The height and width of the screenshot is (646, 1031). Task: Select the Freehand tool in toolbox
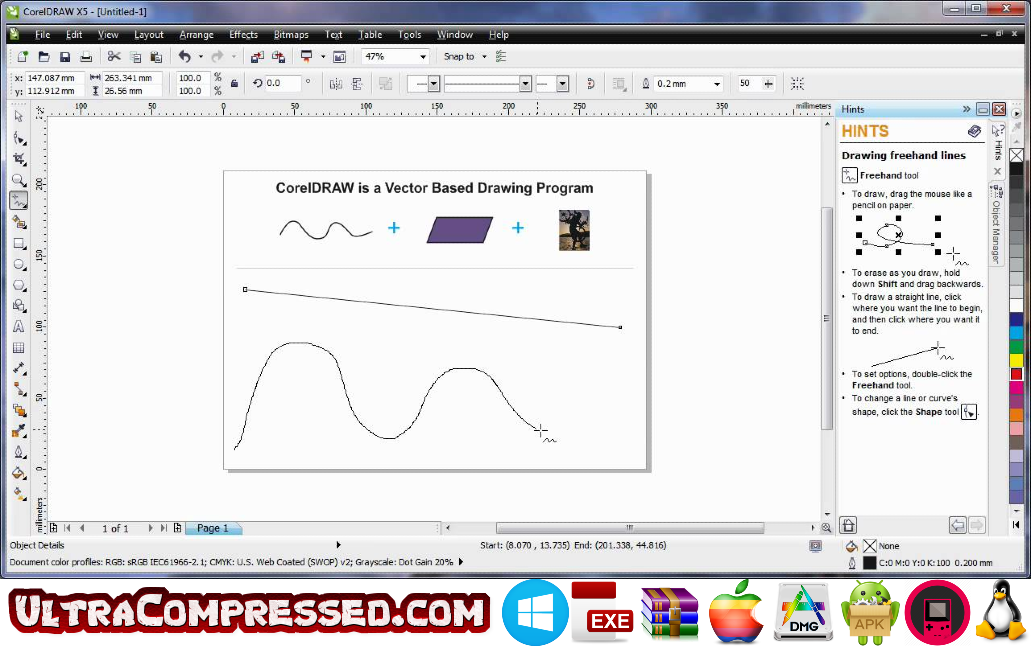pyautogui.click(x=19, y=201)
